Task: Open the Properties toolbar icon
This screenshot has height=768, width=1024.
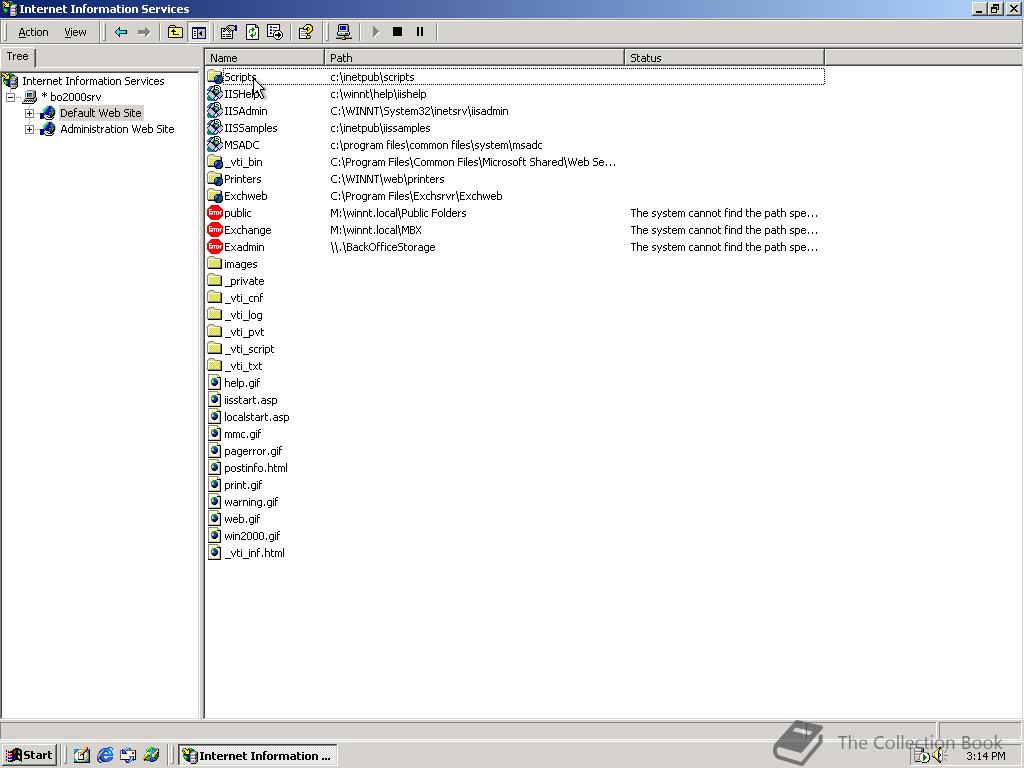Action: point(229,32)
